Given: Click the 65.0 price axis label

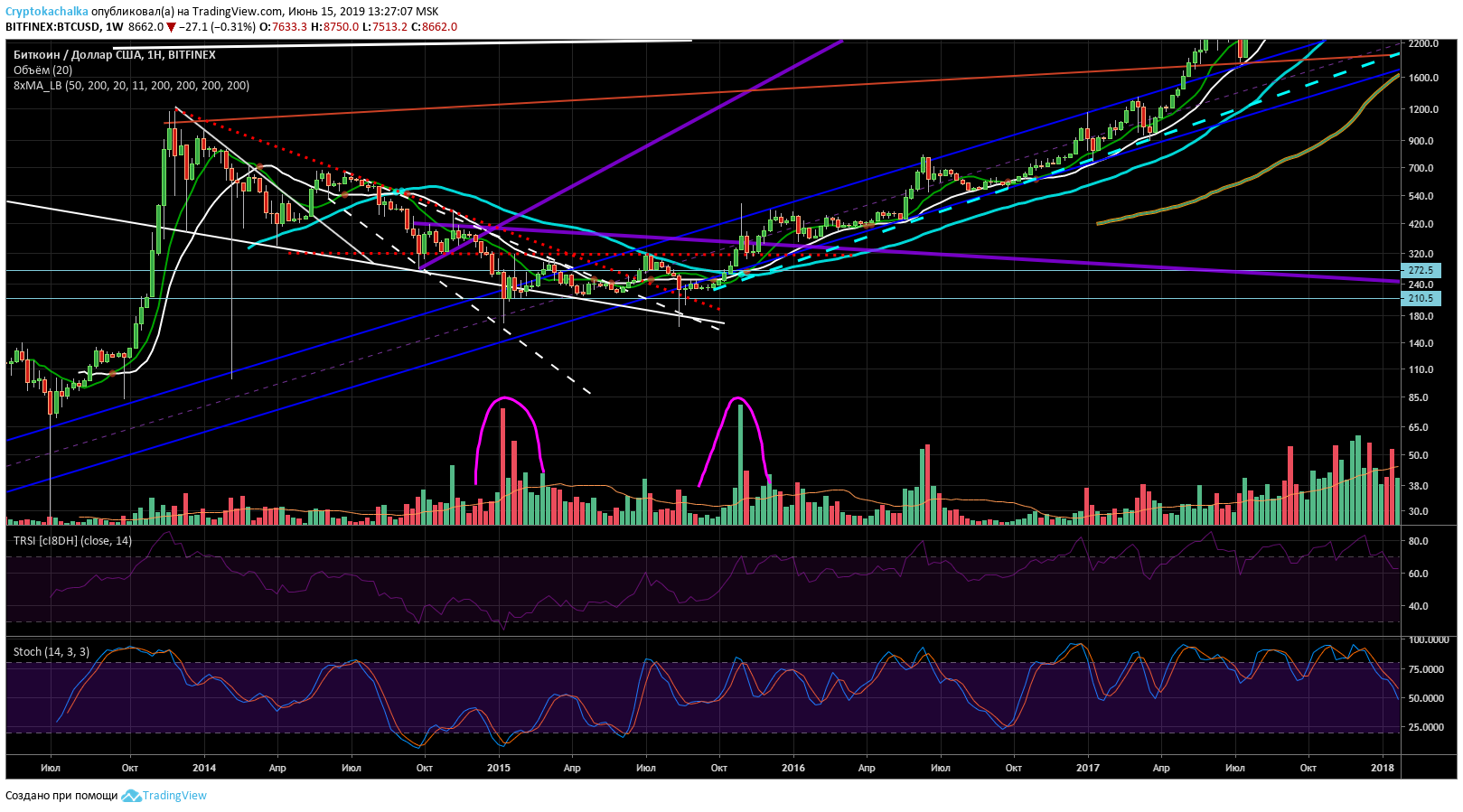Looking at the screenshot, I should click(x=1419, y=427).
